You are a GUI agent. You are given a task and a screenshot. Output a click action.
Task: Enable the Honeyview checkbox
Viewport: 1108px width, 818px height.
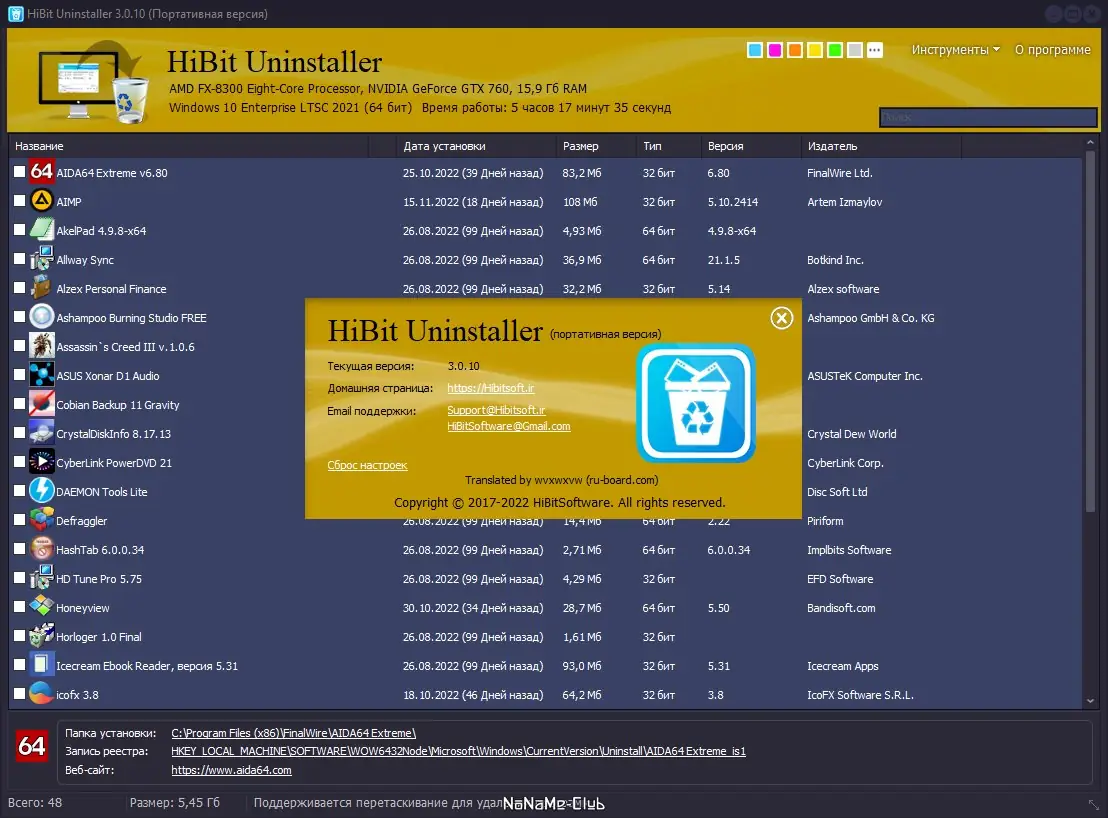coord(19,606)
